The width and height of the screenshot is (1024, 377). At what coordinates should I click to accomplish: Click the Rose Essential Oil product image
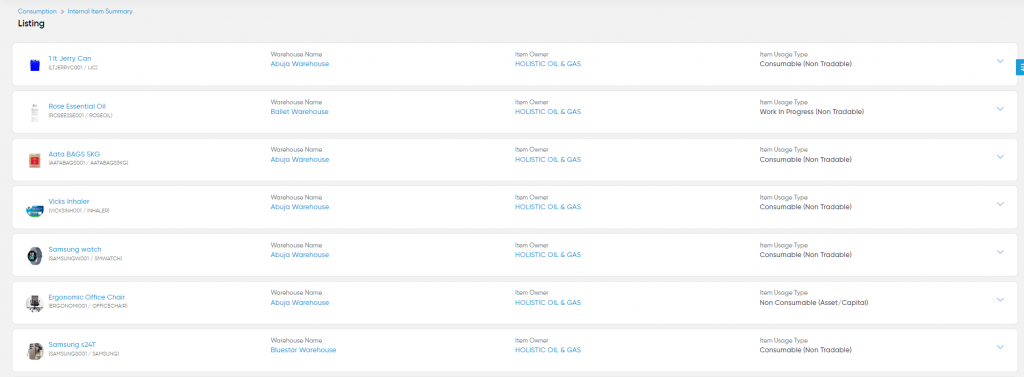click(x=35, y=112)
